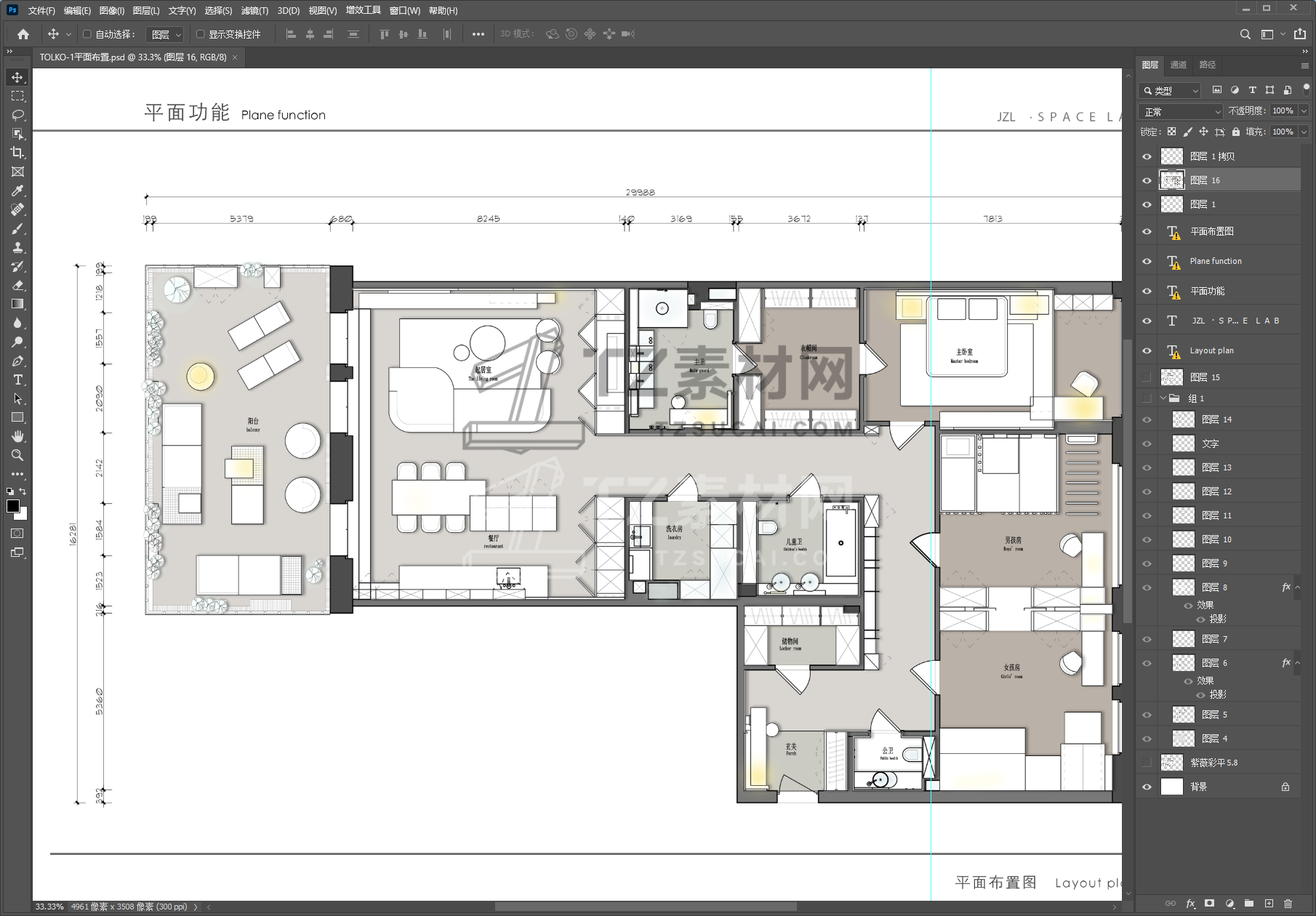This screenshot has width=1316, height=916.
Task: Collapse effects of 图层 8
Action: pos(1298,587)
